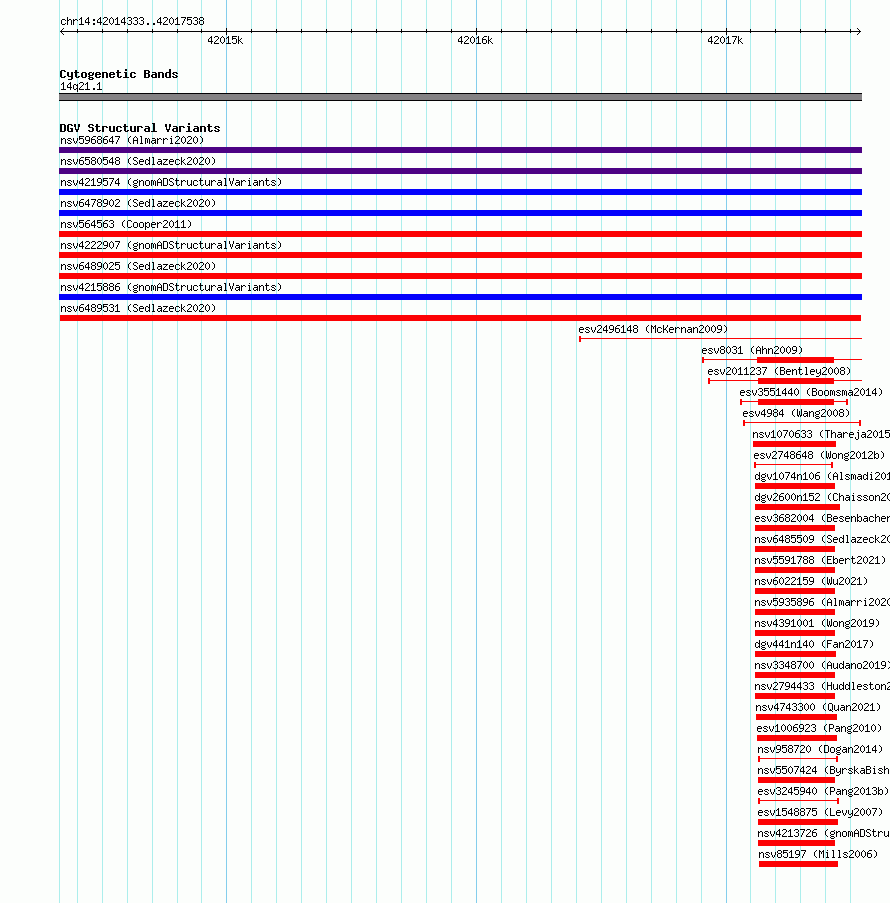
Task: Click nsv6485509 (Sedlazeck) label
Action: 822,540
